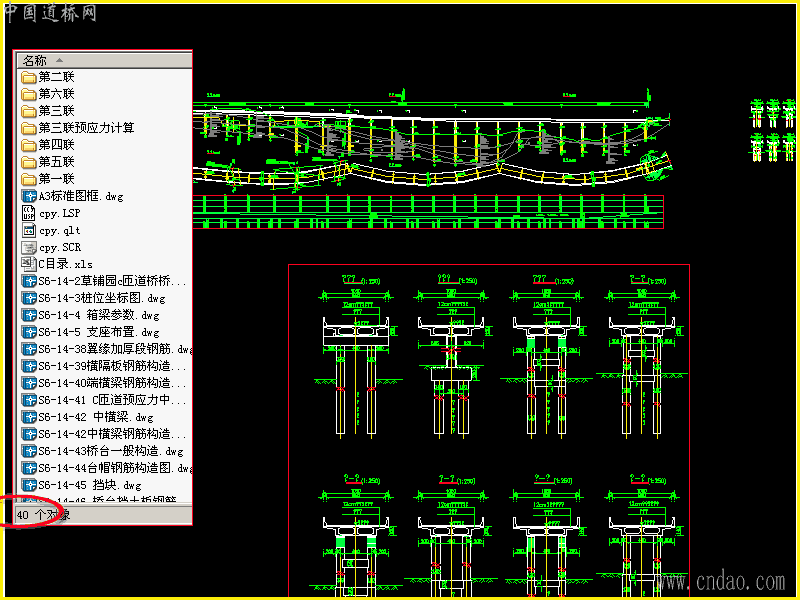Click the 40 个对象 status bar text
This screenshot has height=600, width=800.
click(43, 515)
